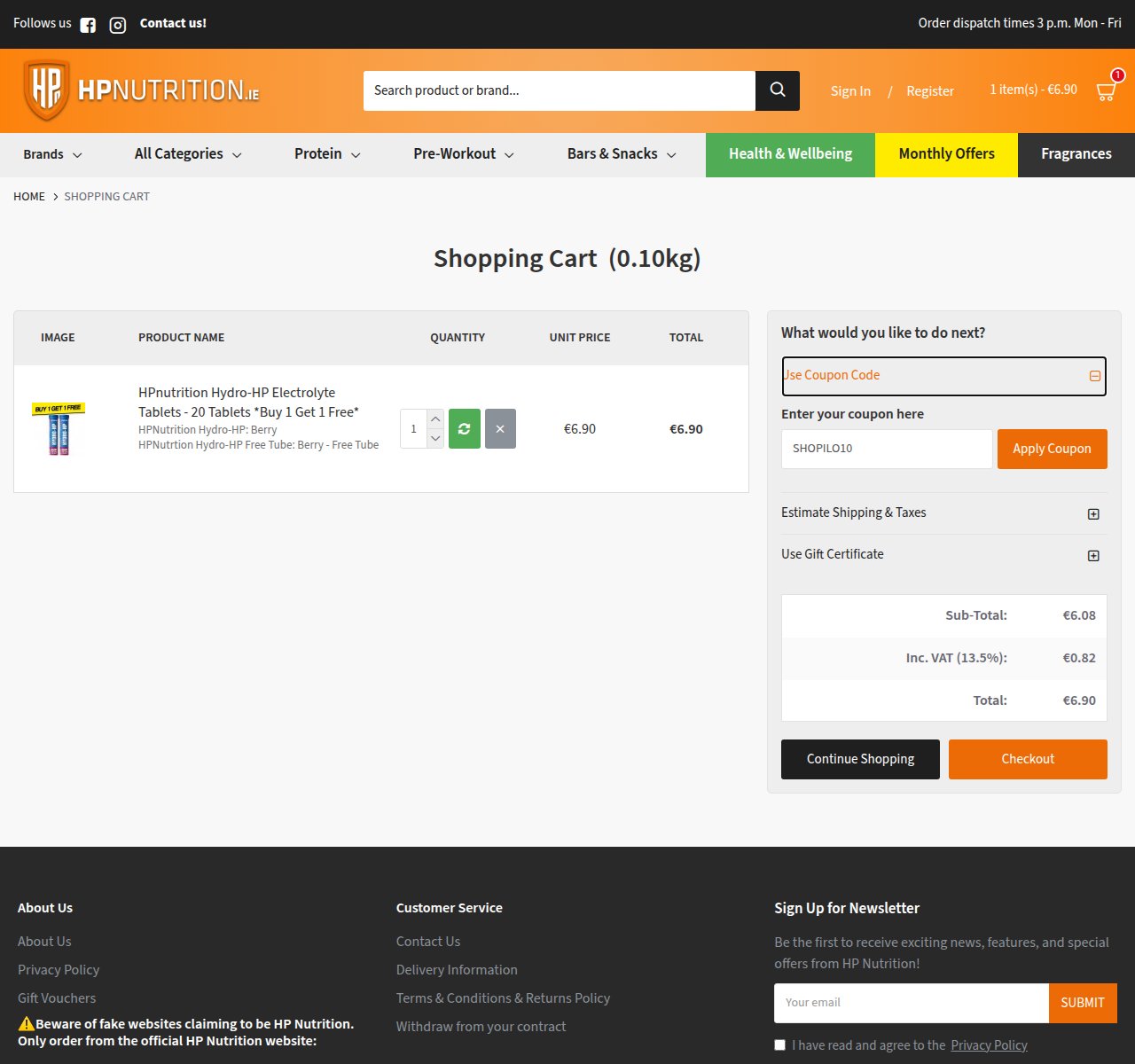The height and width of the screenshot is (1064, 1135).
Task: Click the green update quantity button
Action: coord(465,429)
